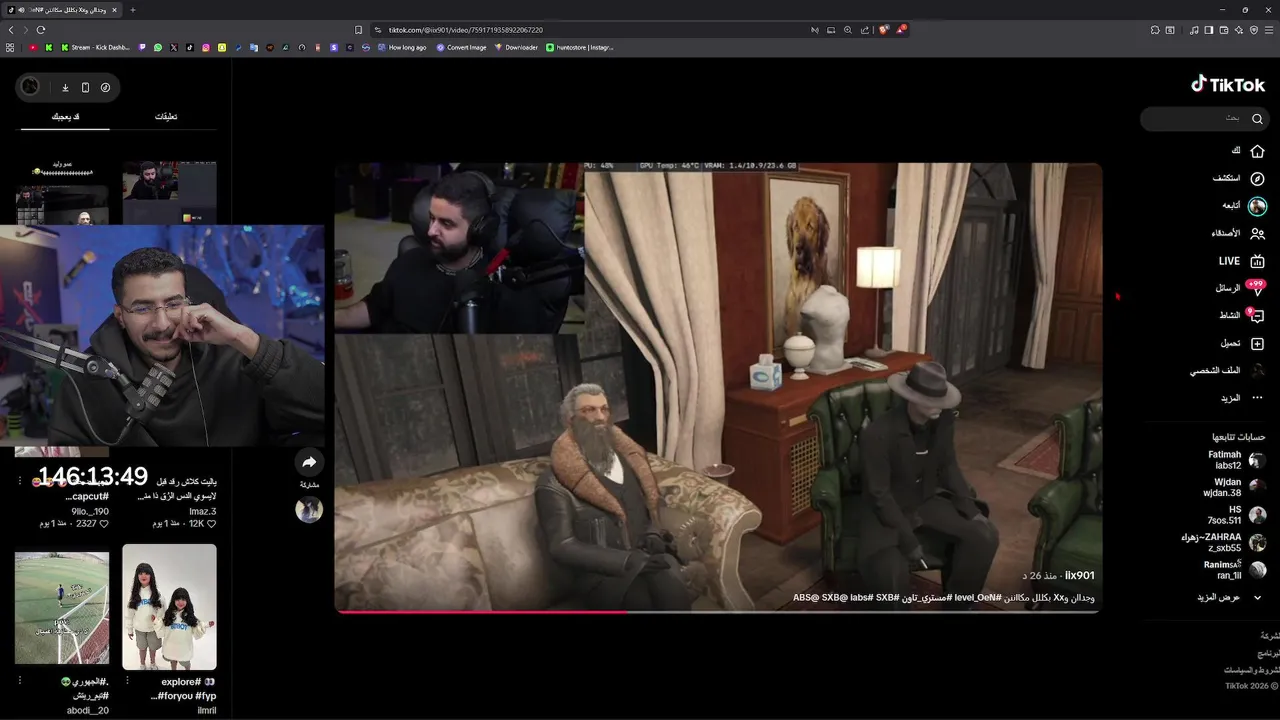The image size is (1280, 720).
Task: Open the Explore compass icon
Action: [x=1257, y=178]
